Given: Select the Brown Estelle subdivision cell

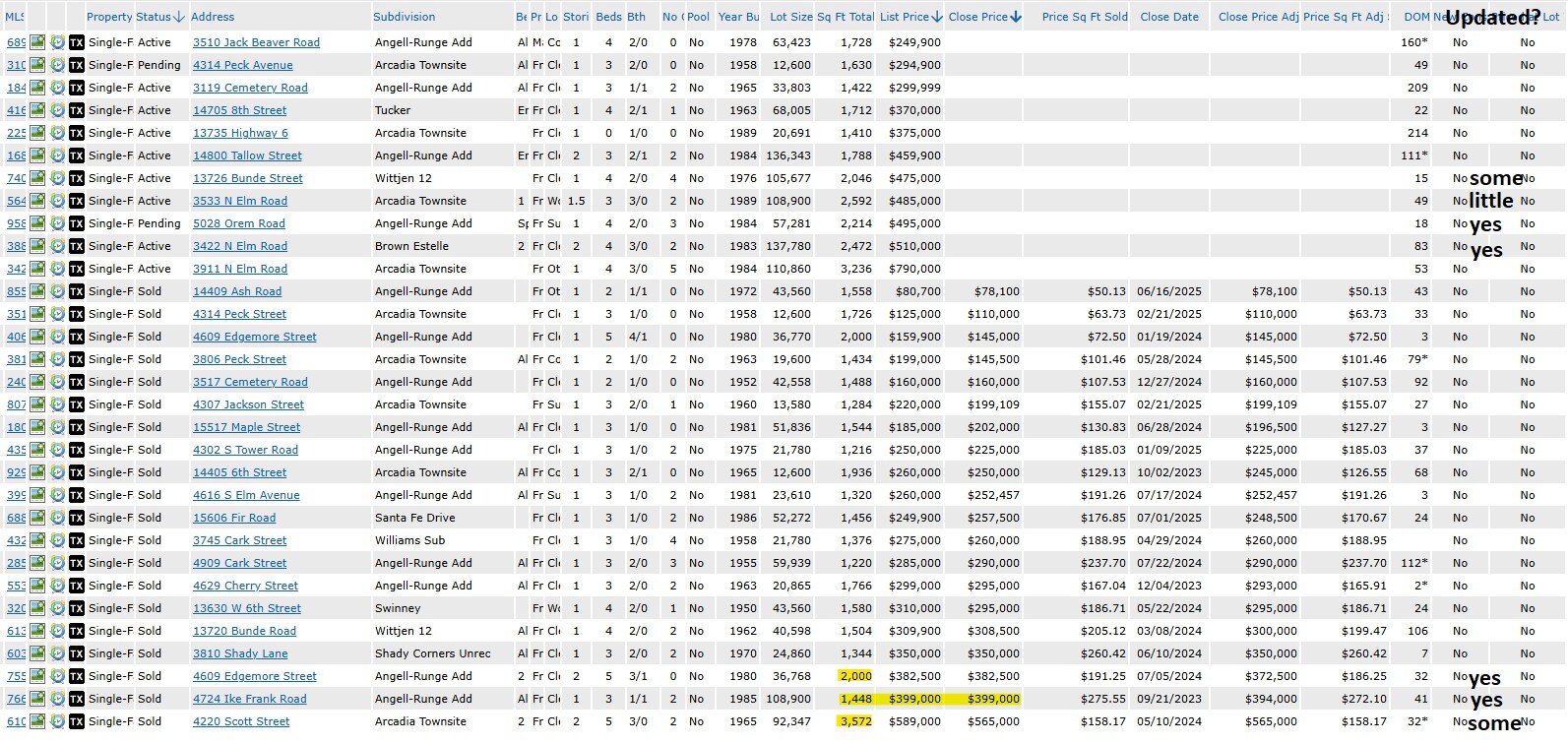Looking at the screenshot, I should (411, 246).
